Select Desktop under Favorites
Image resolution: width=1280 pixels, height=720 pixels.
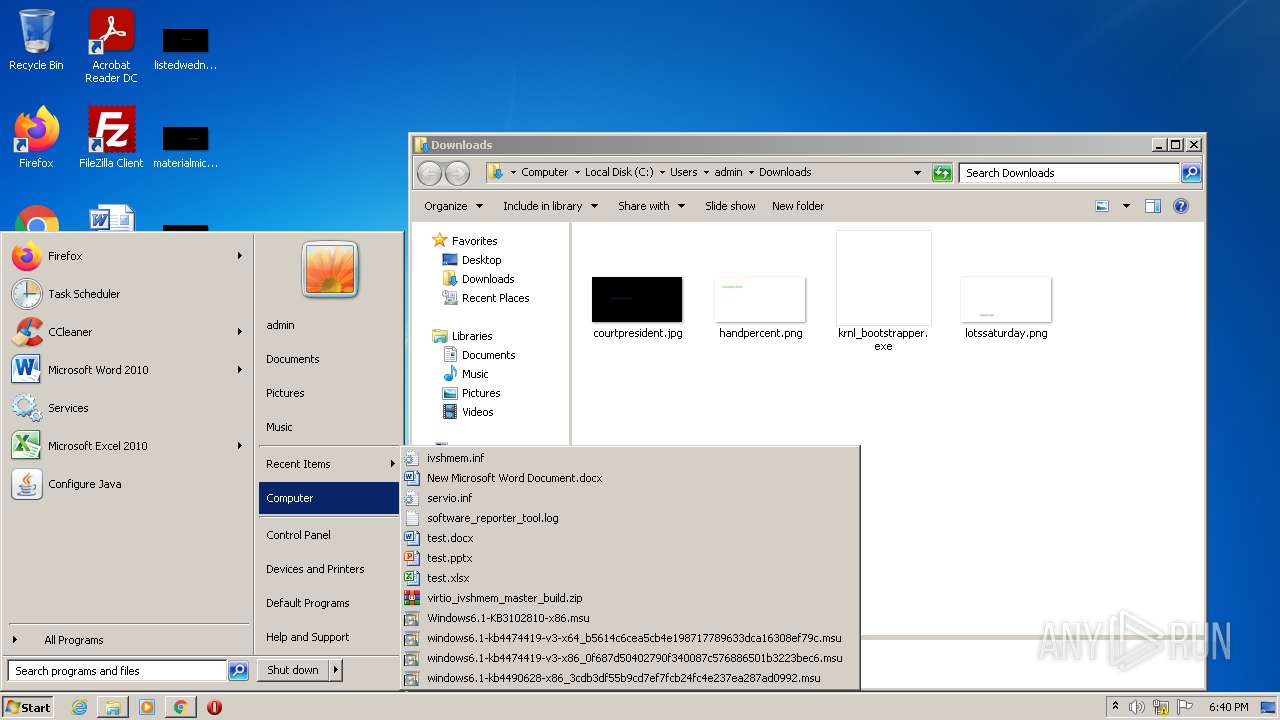[x=472, y=260]
